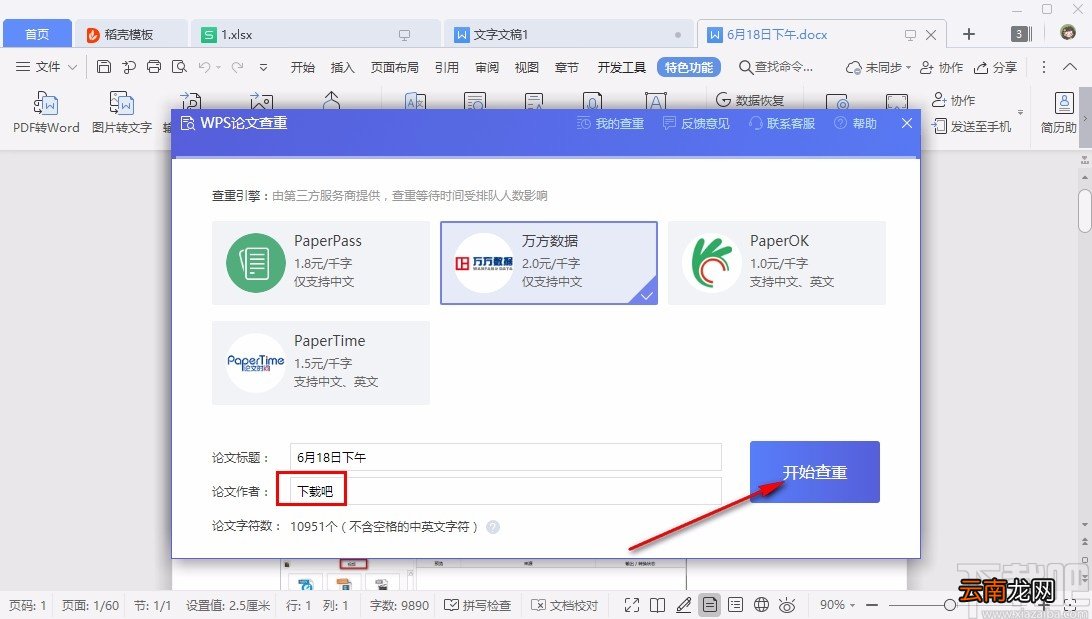Switch to the 开始 ribbon tab
The image size is (1092, 619).
(302, 68)
